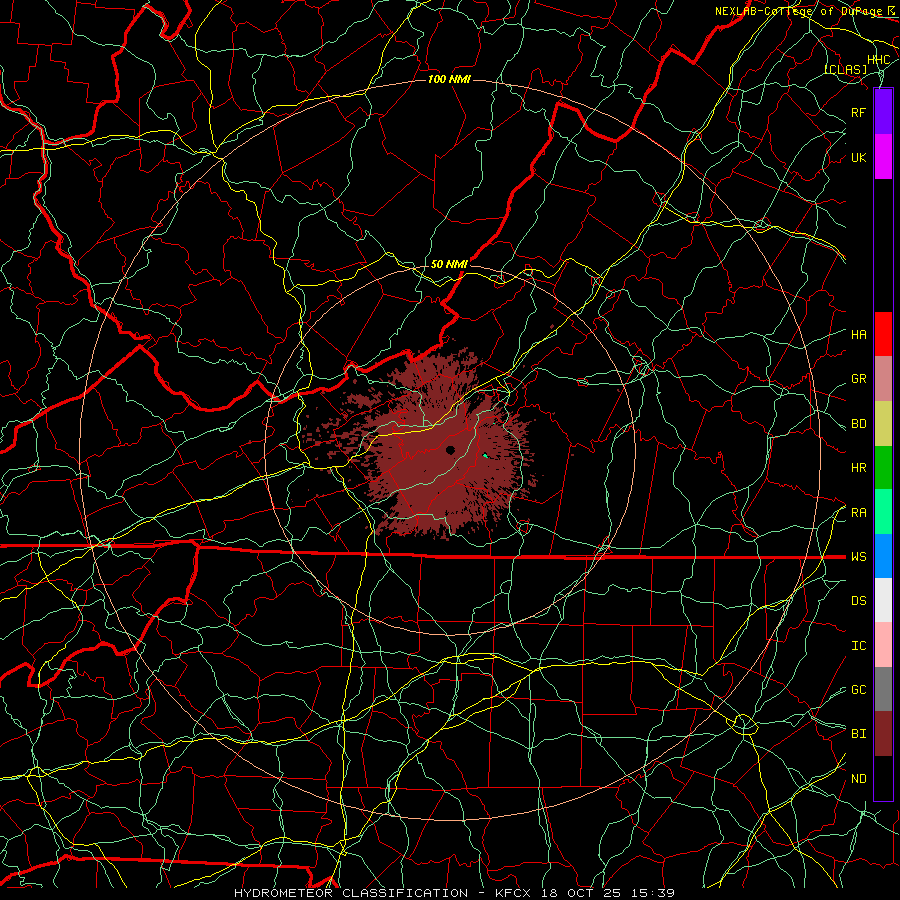Click the ND black legend swatch
The image size is (900, 900).
(883, 778)
